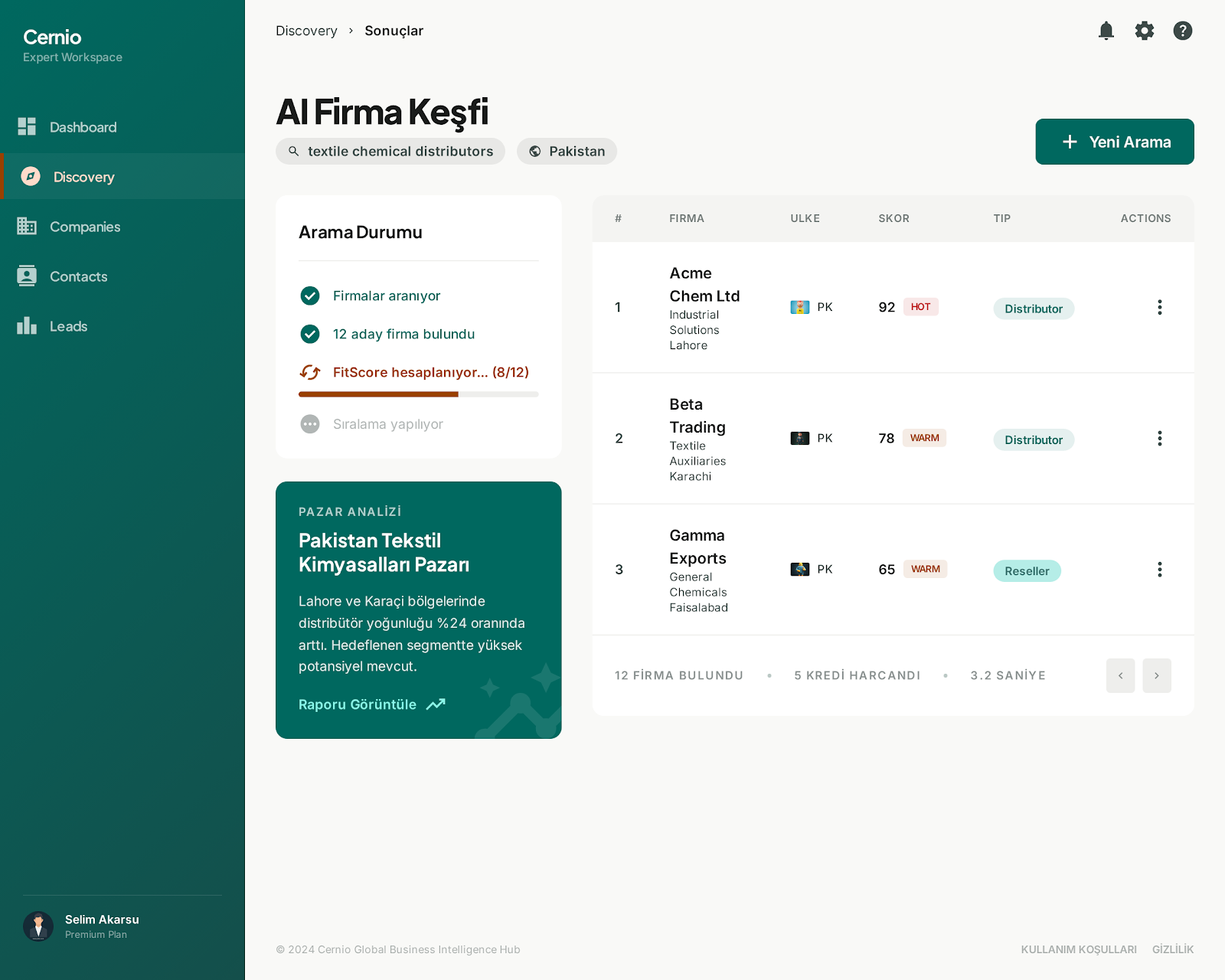Go to the next results page arrow
Viewport: 1225px width, 980px height.
[1156, 675]
